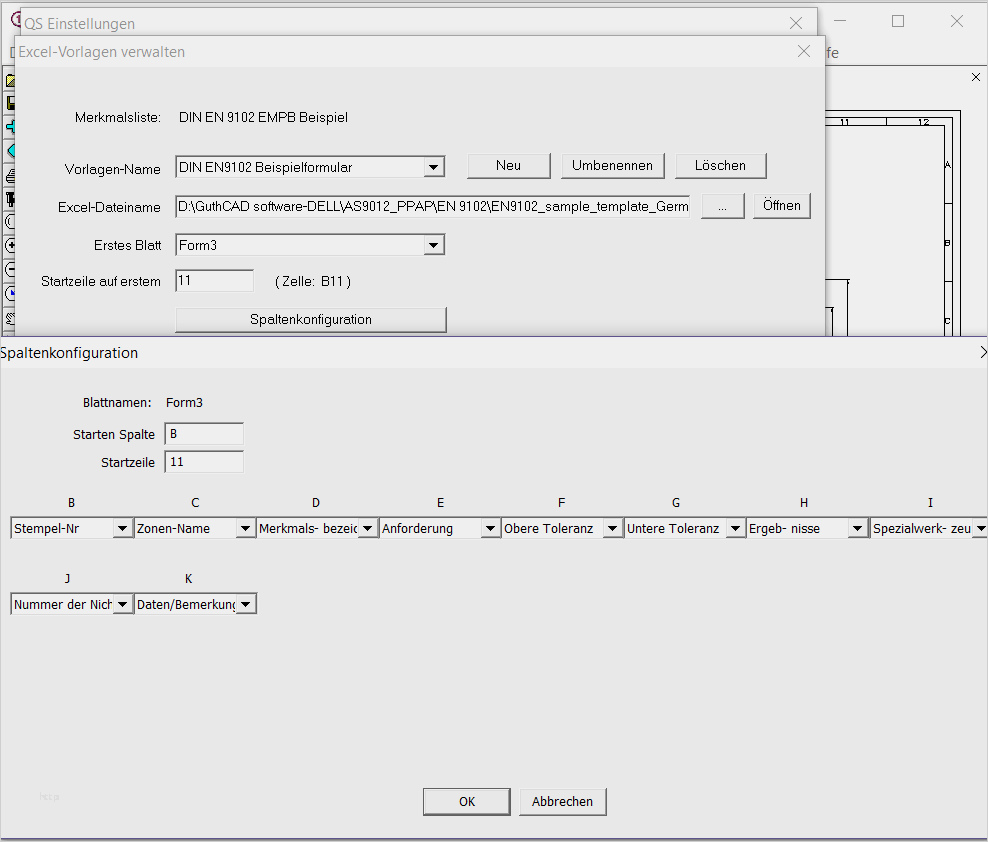Screen dimensions: 988x842
Task: Confirm column configuration with OK
Action: click(466, 802)
